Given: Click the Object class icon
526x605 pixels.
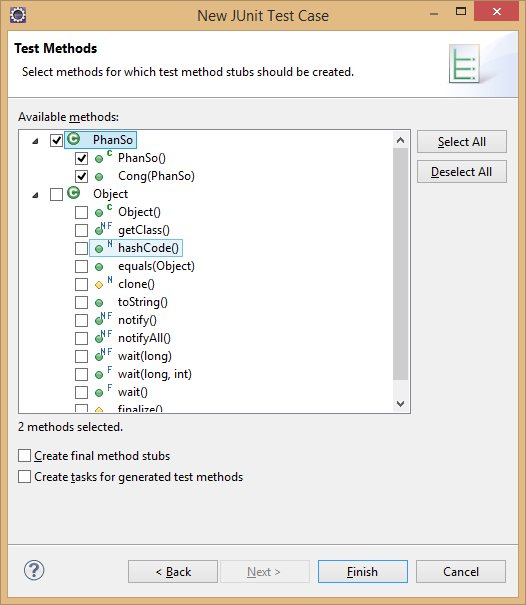Looking at the screenshot, I should click(x=74, y=193).
